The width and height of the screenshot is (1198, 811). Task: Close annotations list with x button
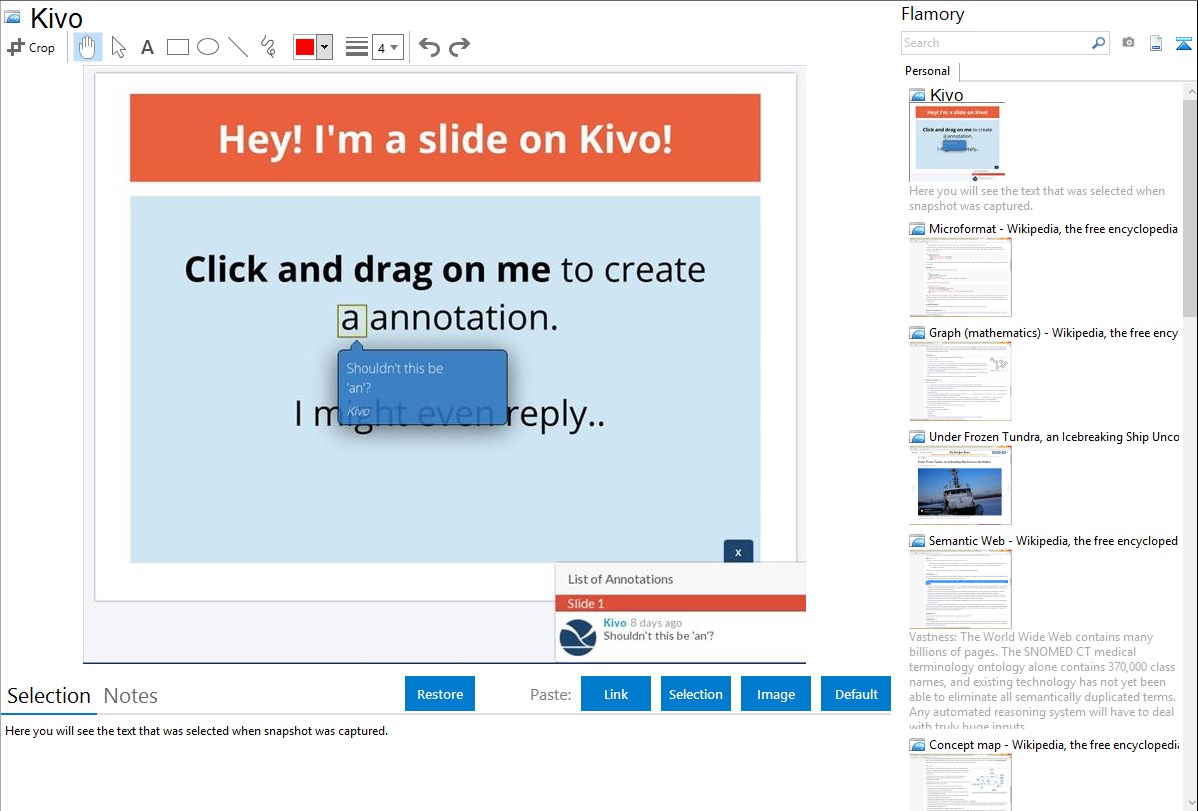pyautogui.click(x=738, y=552)
